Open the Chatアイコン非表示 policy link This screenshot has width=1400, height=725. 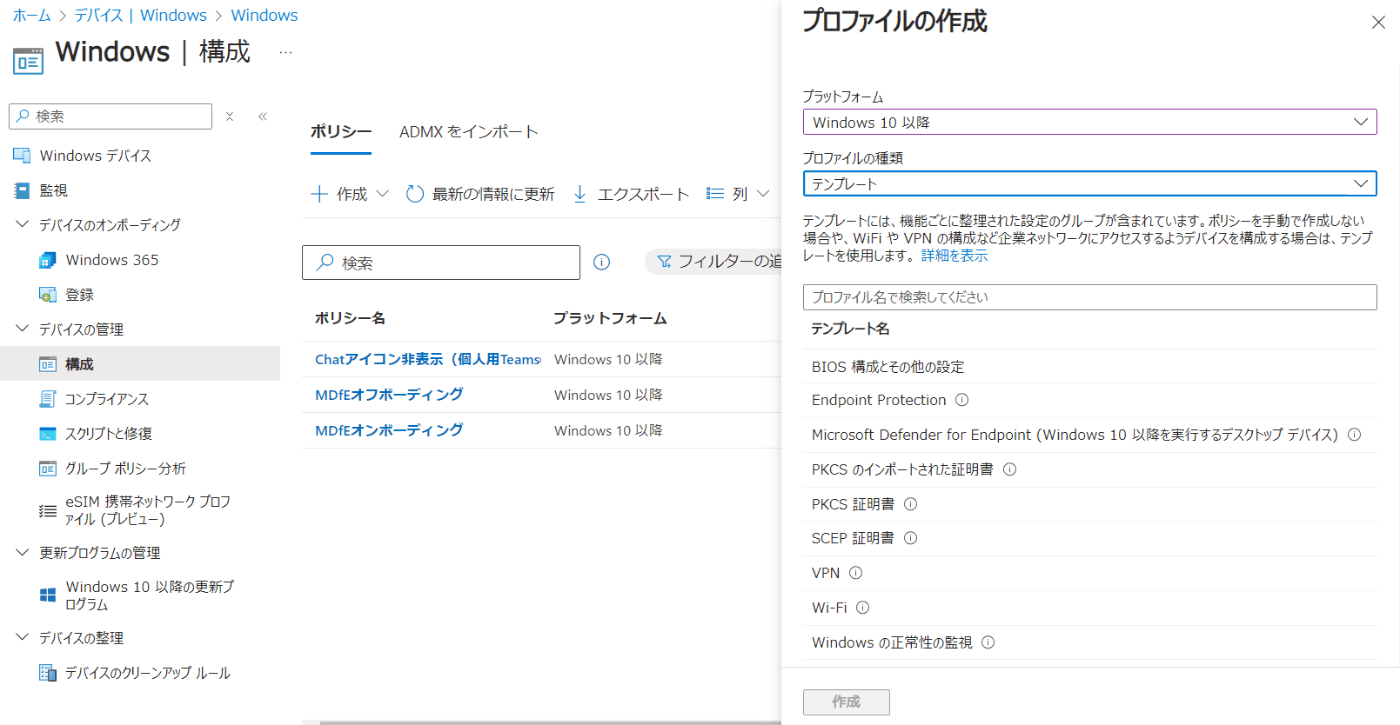click(x=428, y=359)
